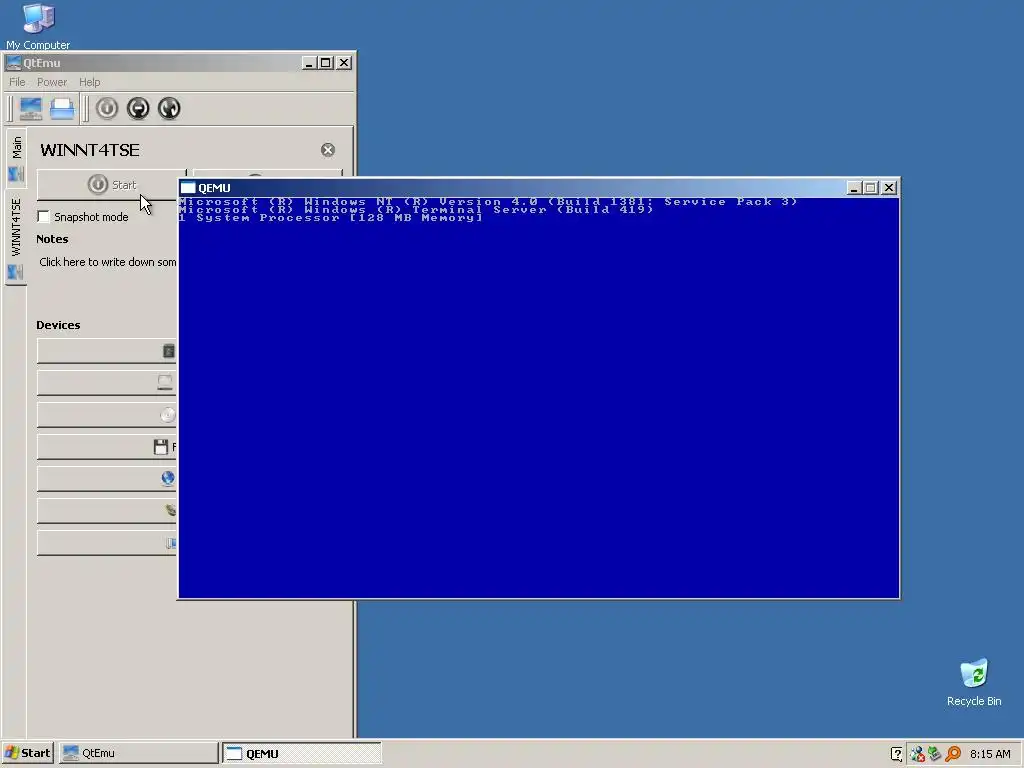Click the Notes text field
The image size is (1024, 768).
tap(108, 262)
